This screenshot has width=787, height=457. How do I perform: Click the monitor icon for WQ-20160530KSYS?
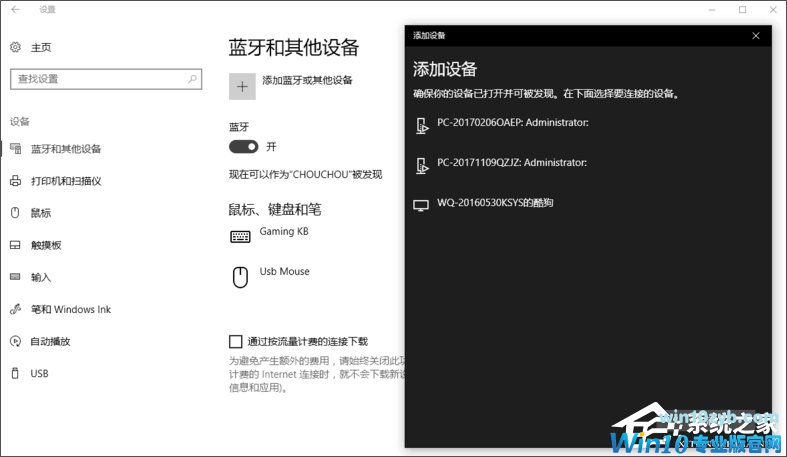(x=421, y=205)
